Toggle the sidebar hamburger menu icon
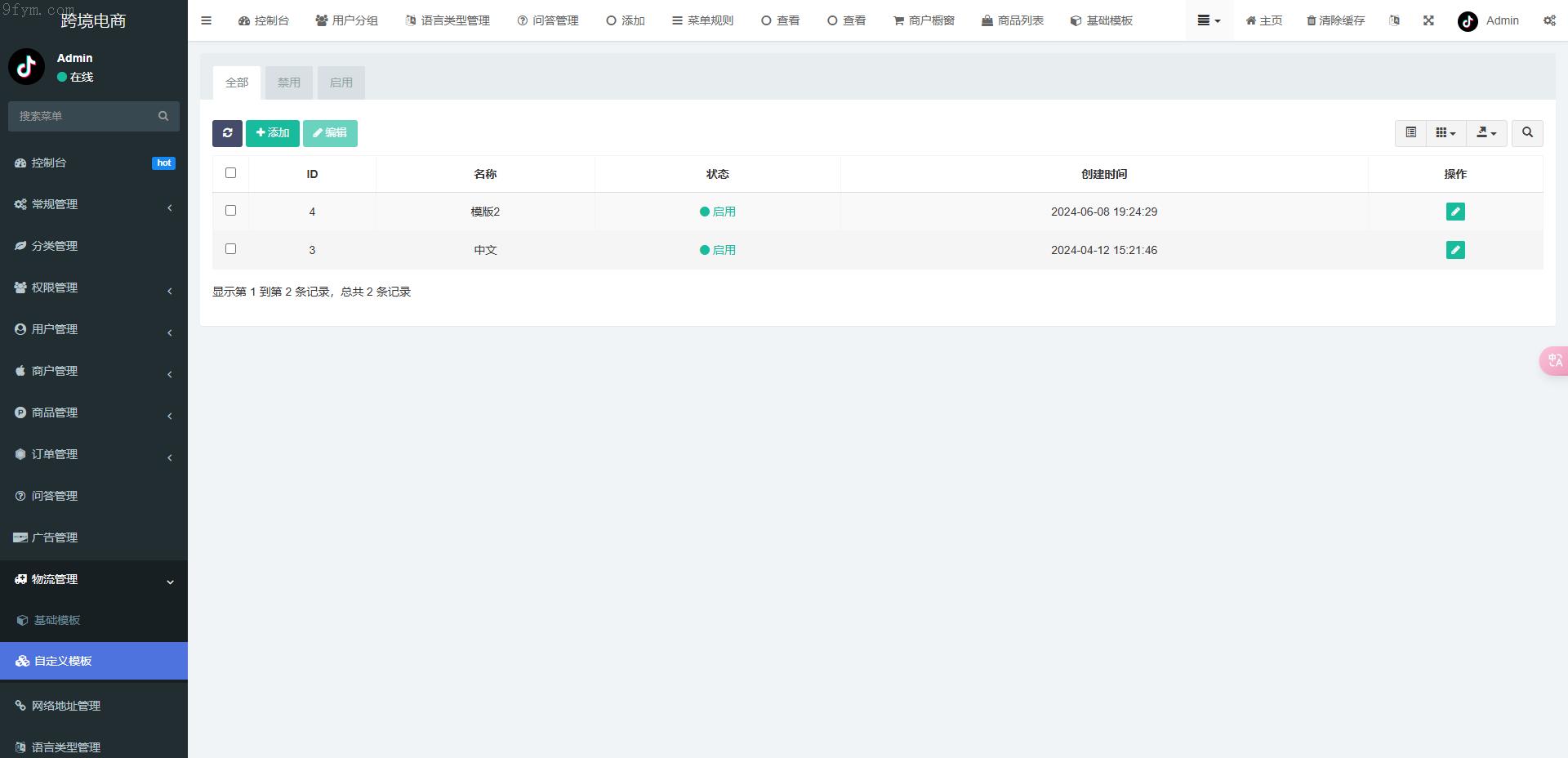 click(207, 20)
